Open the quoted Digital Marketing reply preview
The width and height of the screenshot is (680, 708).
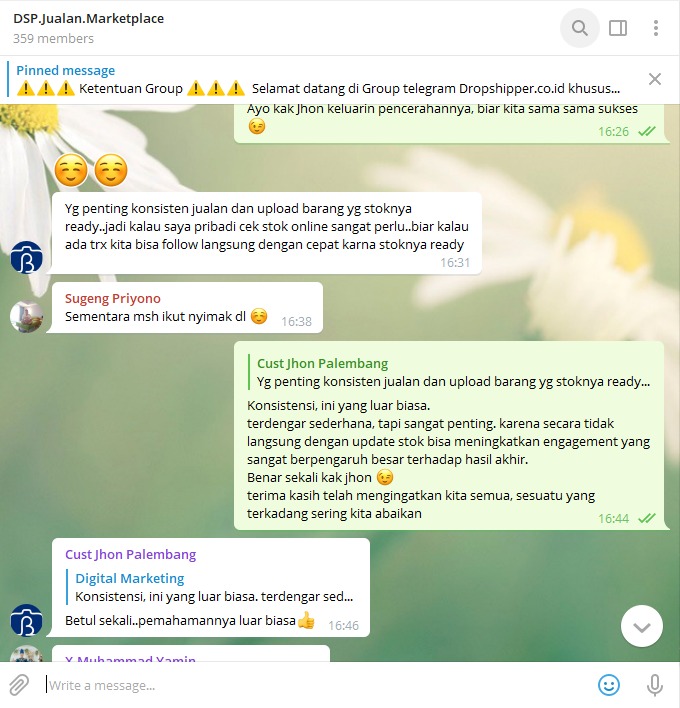(210, 587)
